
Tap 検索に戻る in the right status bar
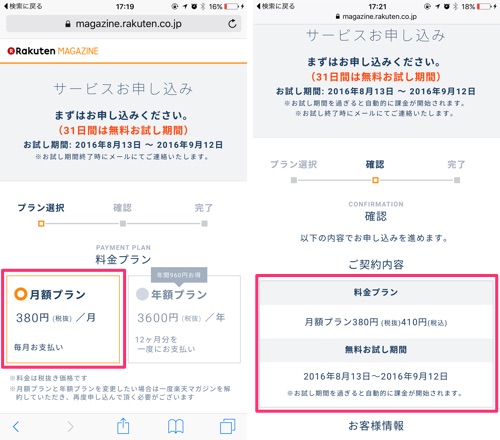(275, 6)
